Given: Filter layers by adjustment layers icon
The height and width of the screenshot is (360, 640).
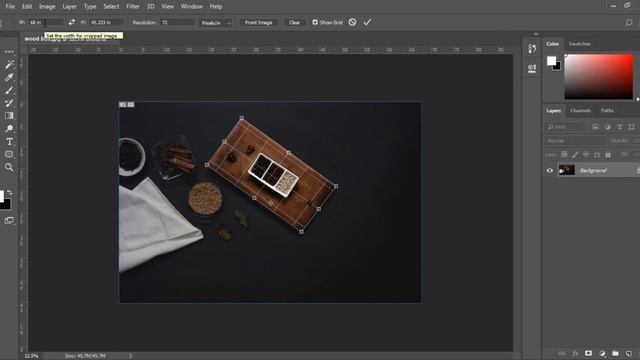Looking at the screenshot, I should pos(607,127).
